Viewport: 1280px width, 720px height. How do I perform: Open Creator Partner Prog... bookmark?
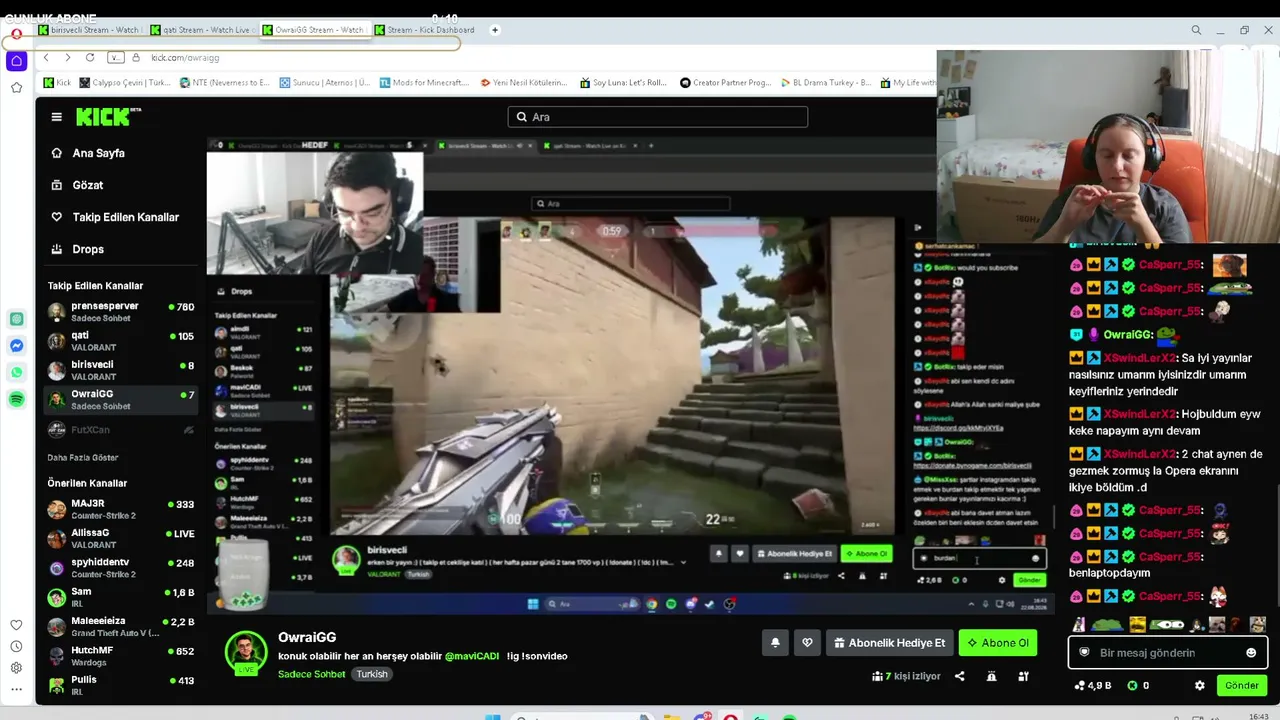click(x=725, y=83)
